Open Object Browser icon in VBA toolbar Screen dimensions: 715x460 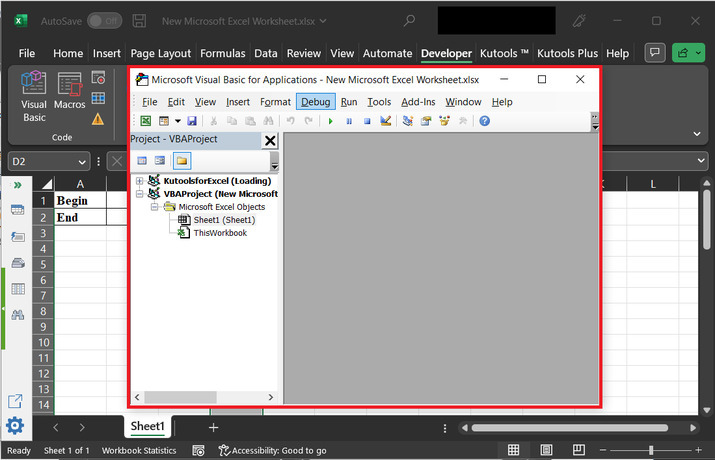[x=444, y=121]
